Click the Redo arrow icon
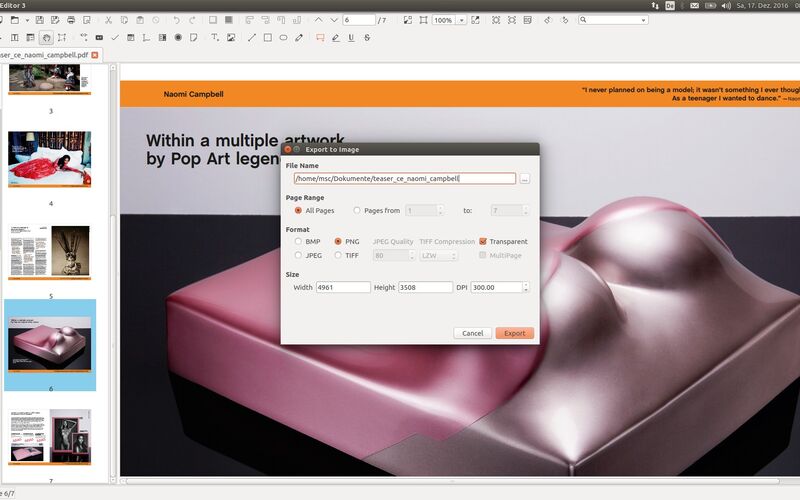800x500 pixels. pyautogui.click(x=192, y=20)
